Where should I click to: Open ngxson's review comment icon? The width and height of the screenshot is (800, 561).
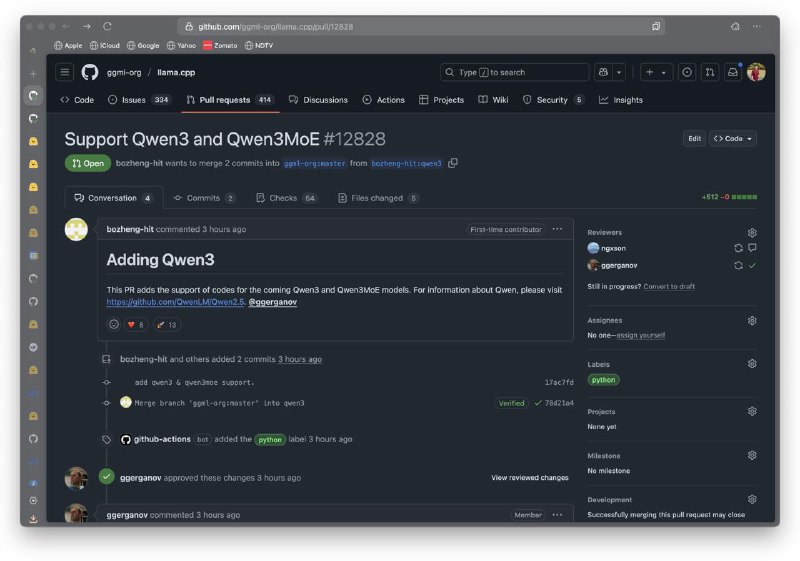point(752,248)
